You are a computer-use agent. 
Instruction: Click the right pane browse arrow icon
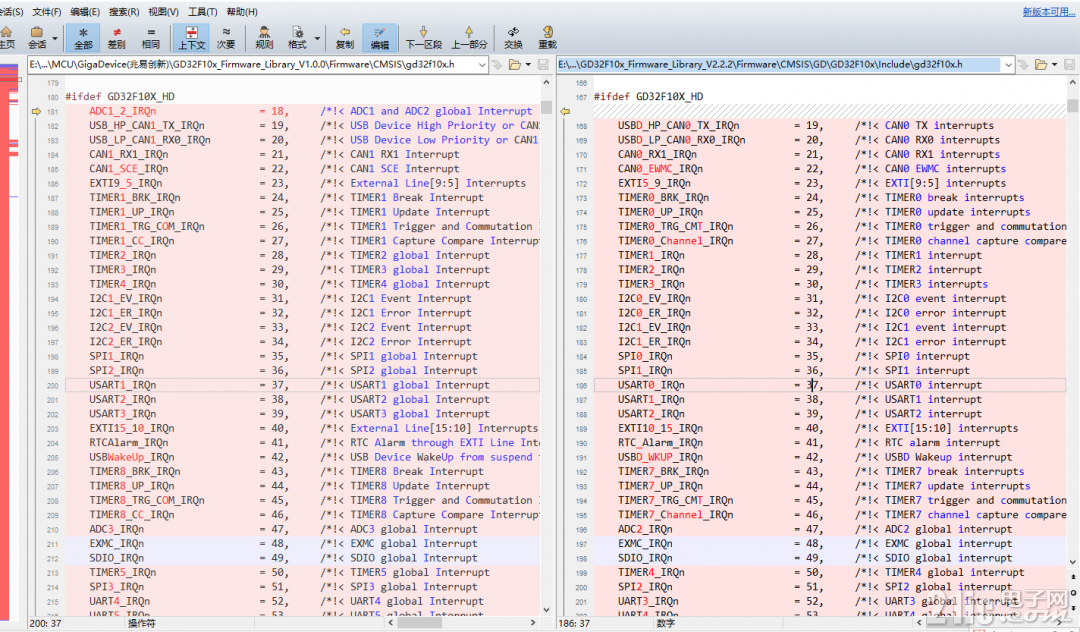(x=1023, y=65)
